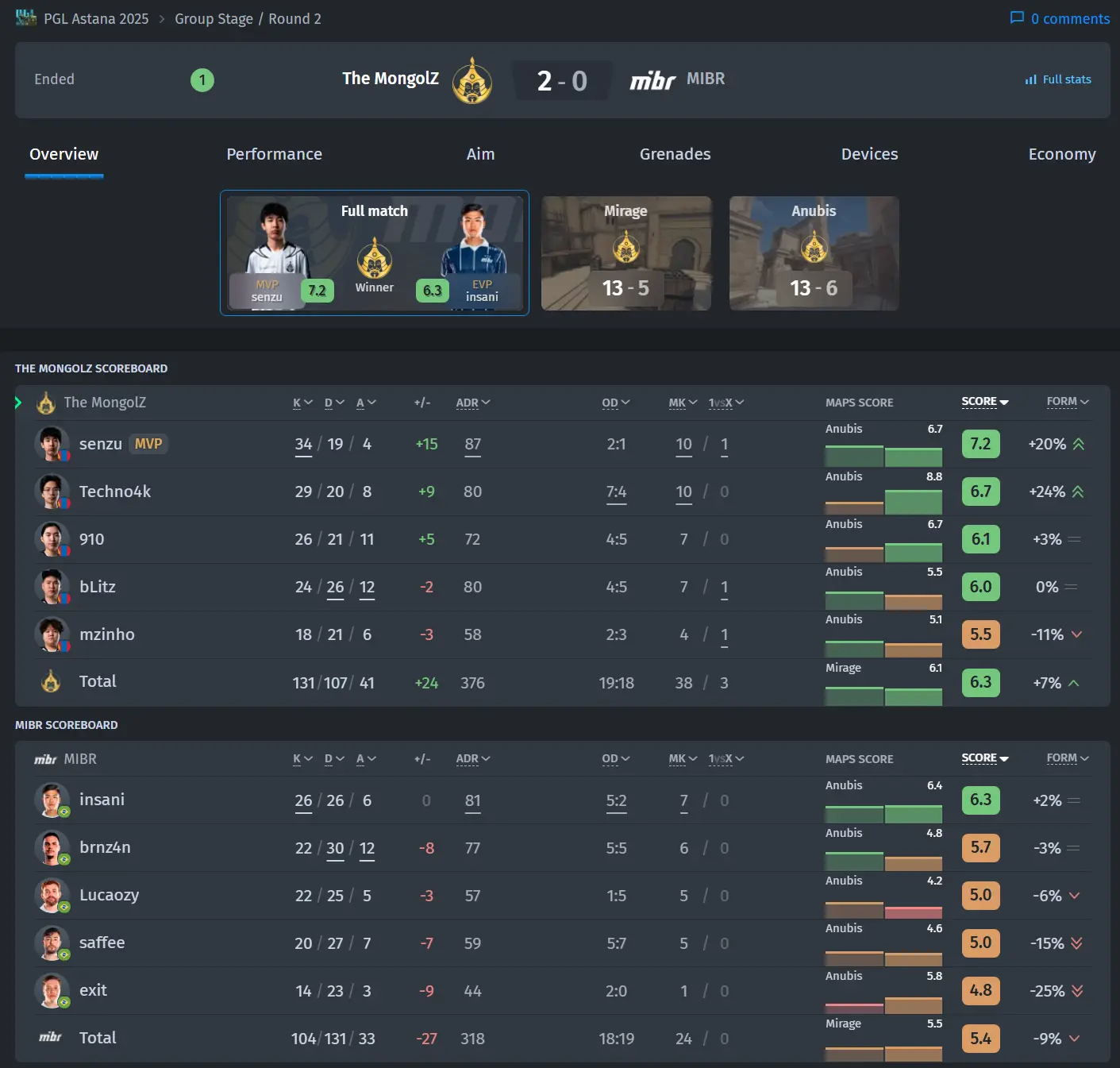The height and width of the screenshot is (1068, 1120).
Task: Open the Group Stage / Round 2 breadcrumb
Action: (248, 18)
